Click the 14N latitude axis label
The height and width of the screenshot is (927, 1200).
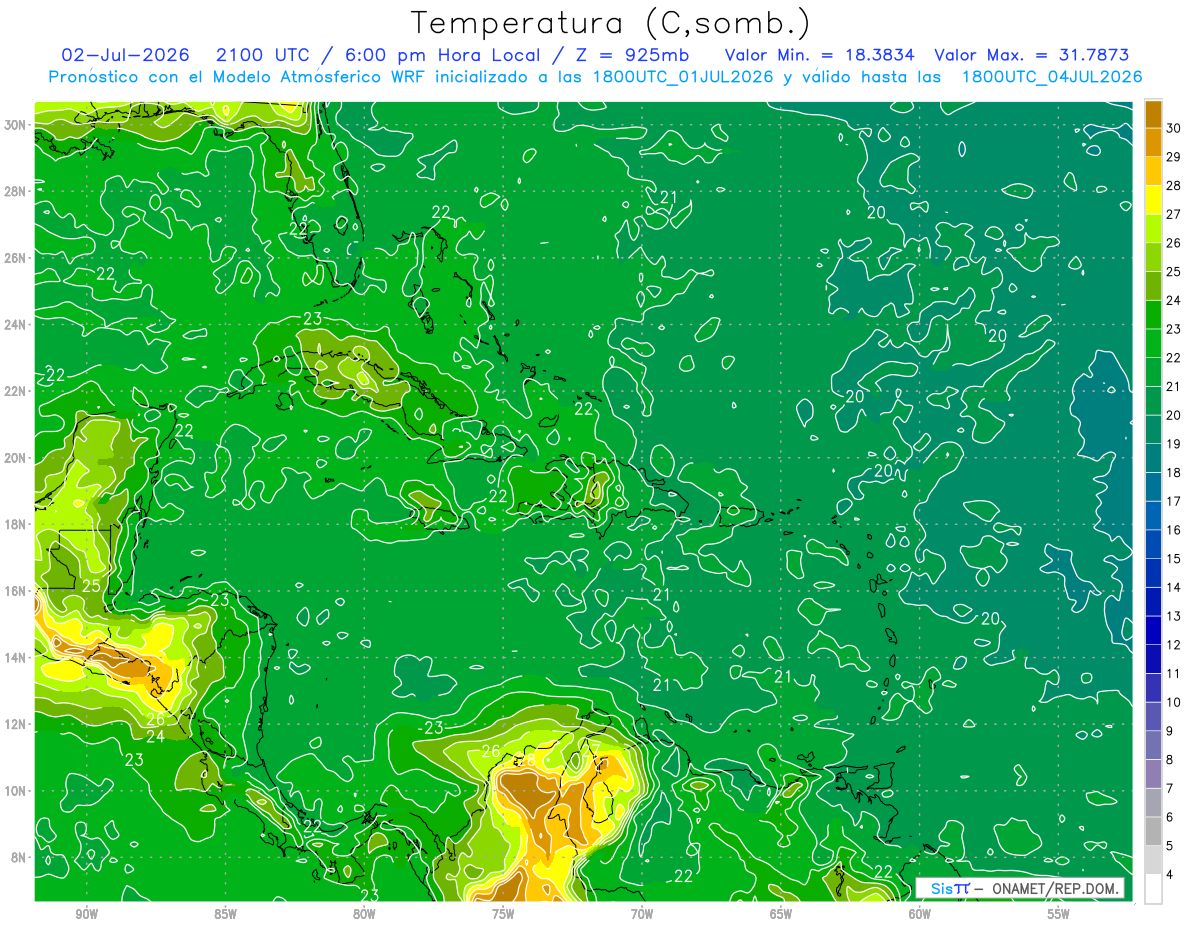15,657
